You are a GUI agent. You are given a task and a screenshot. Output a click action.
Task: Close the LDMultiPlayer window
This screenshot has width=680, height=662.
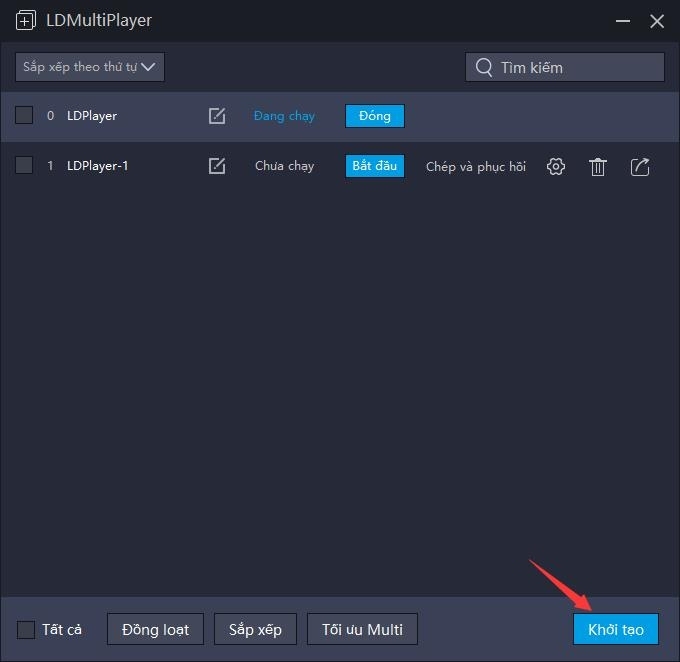point(657,21)
